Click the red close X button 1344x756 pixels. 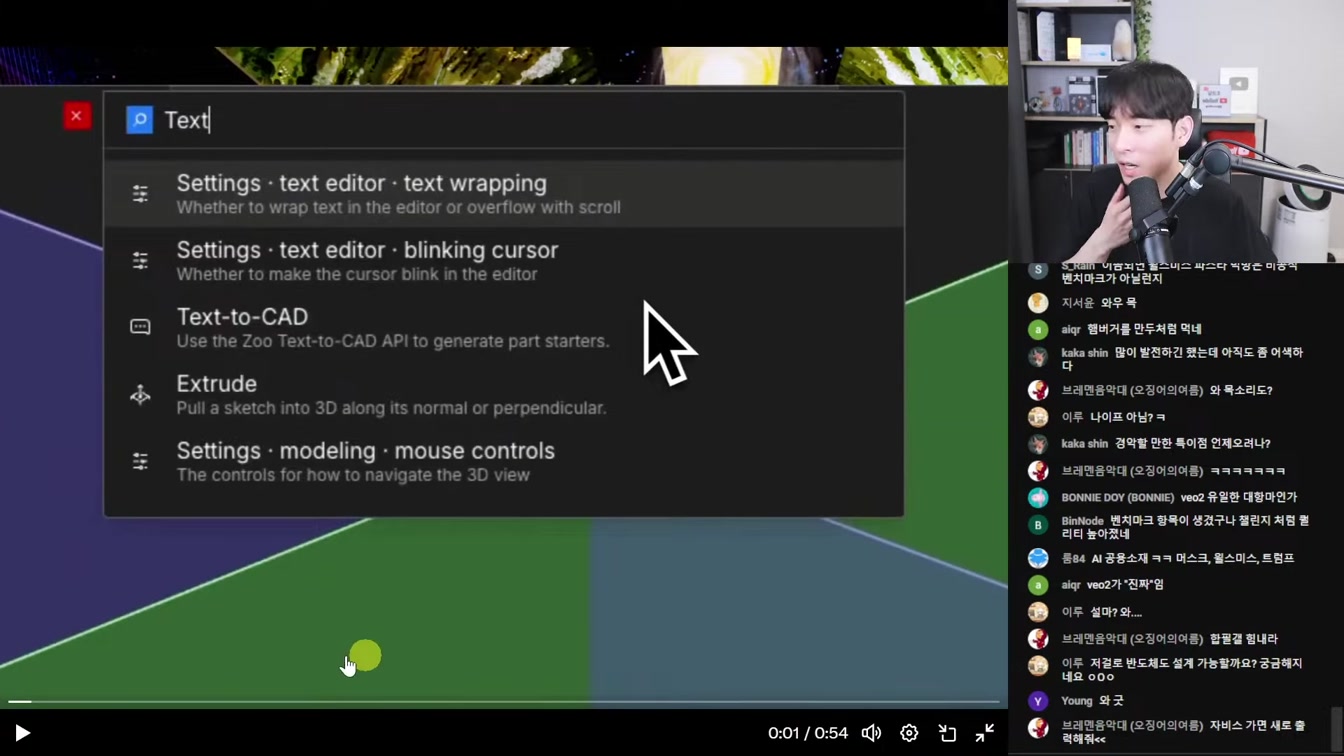pyautogui.click(x=76, y=116)
